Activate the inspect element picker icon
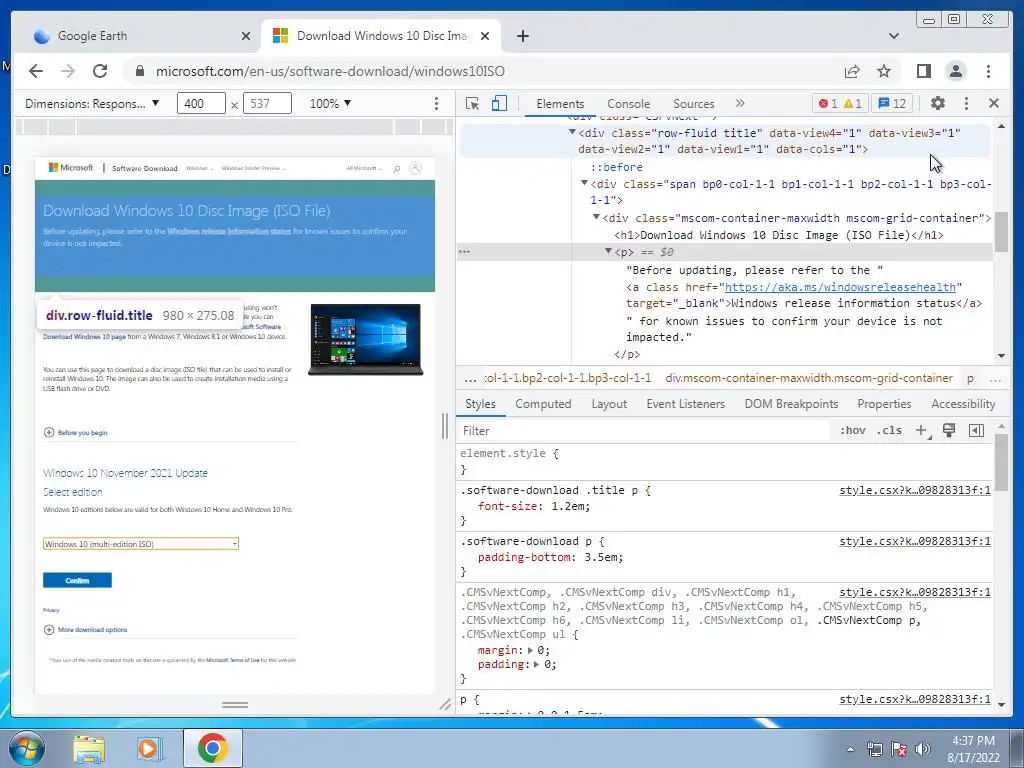This screenshot has width=1024, height=768. point(472,103)
